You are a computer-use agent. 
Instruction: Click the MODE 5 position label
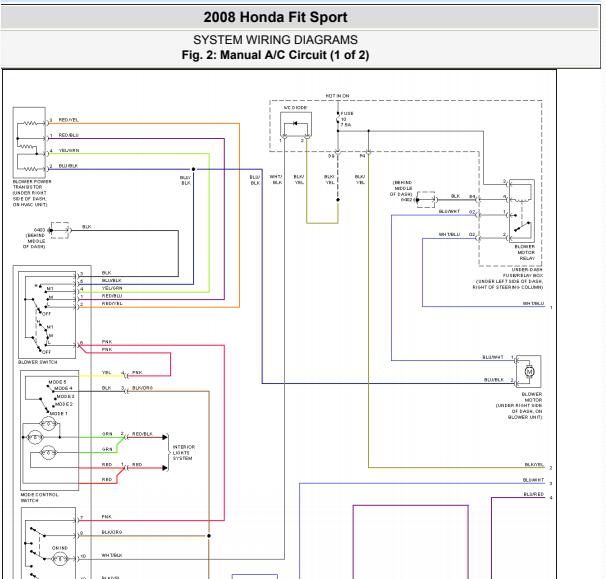[x=57, y=382]
